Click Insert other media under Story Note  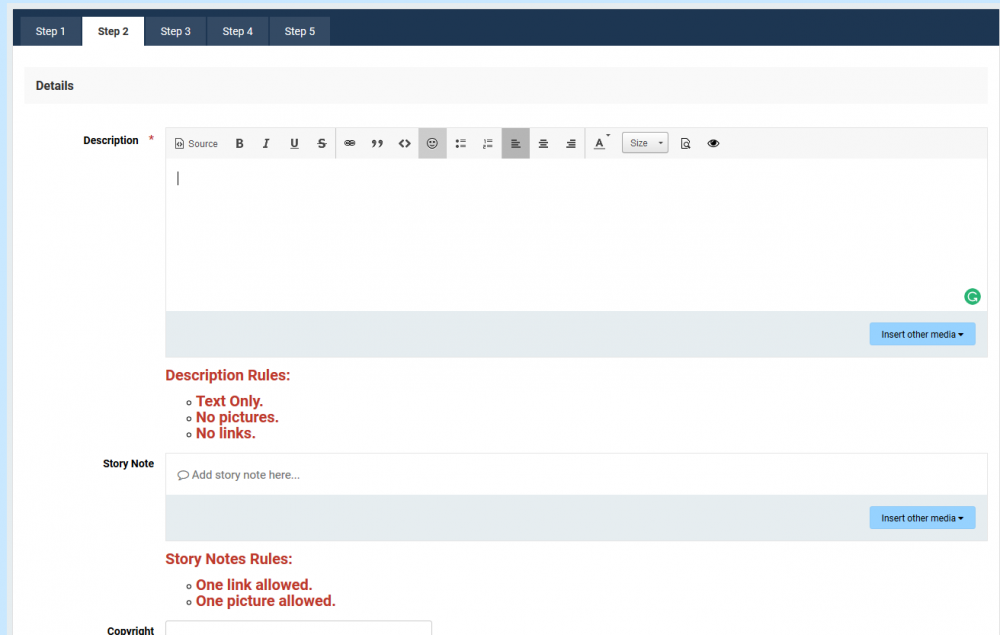(921, 517)
